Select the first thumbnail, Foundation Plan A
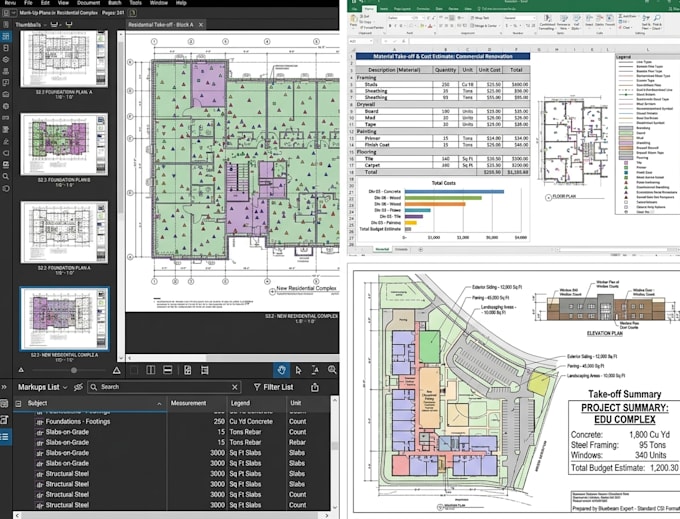The image size is (680, 519). 64,59
